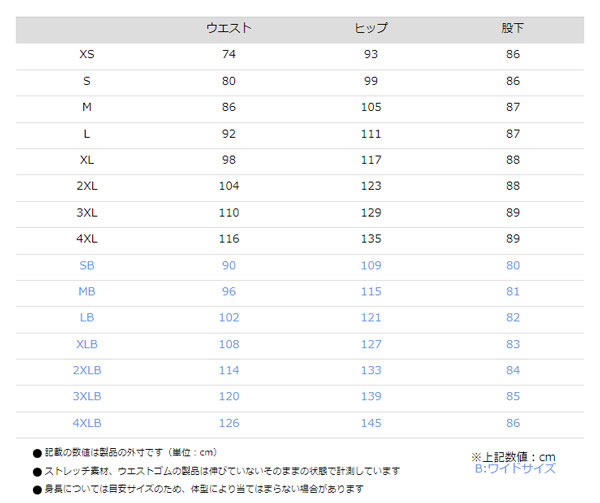Select the LB wide size label

[x=87, y=317]
